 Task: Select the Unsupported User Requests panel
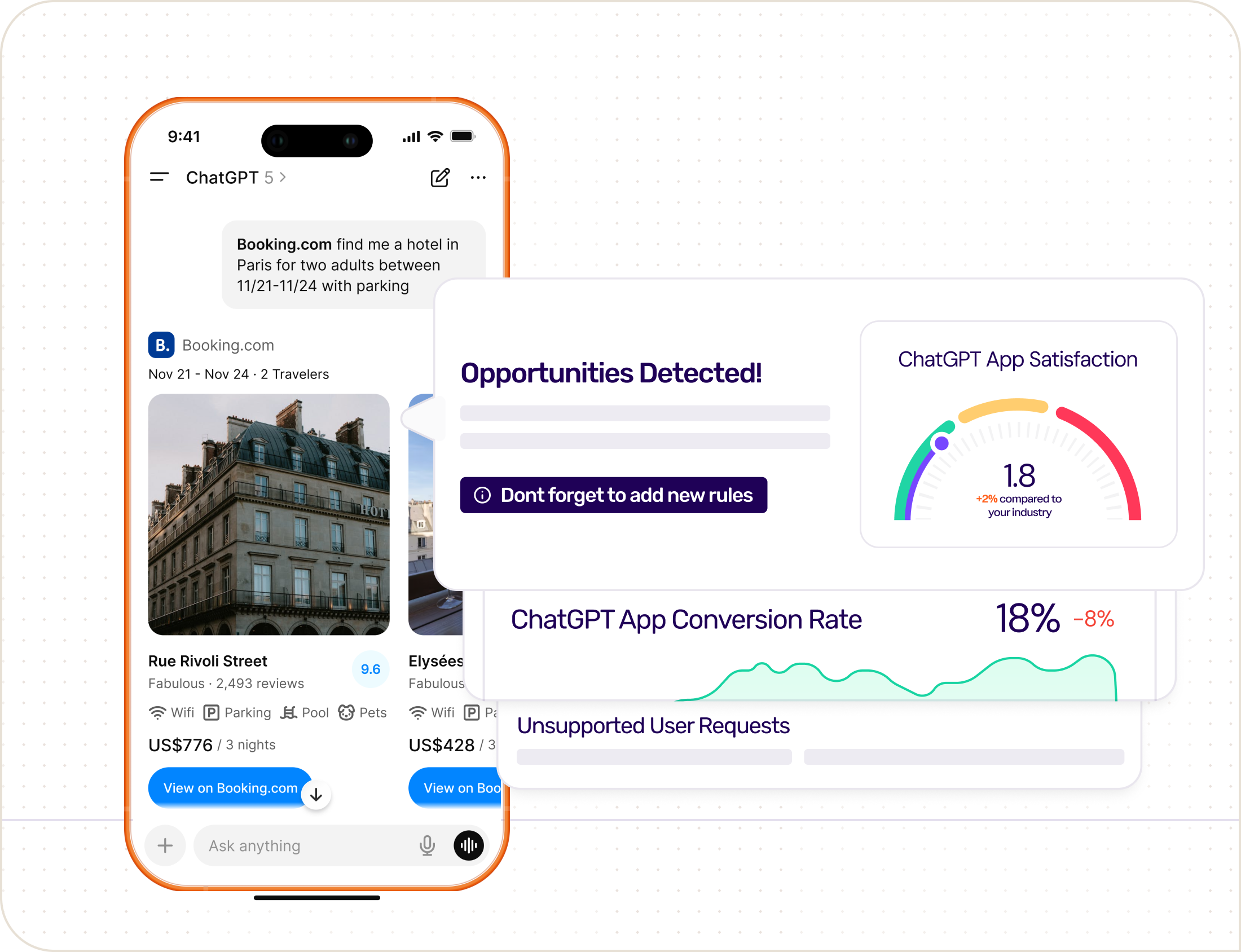pos(653,726)
